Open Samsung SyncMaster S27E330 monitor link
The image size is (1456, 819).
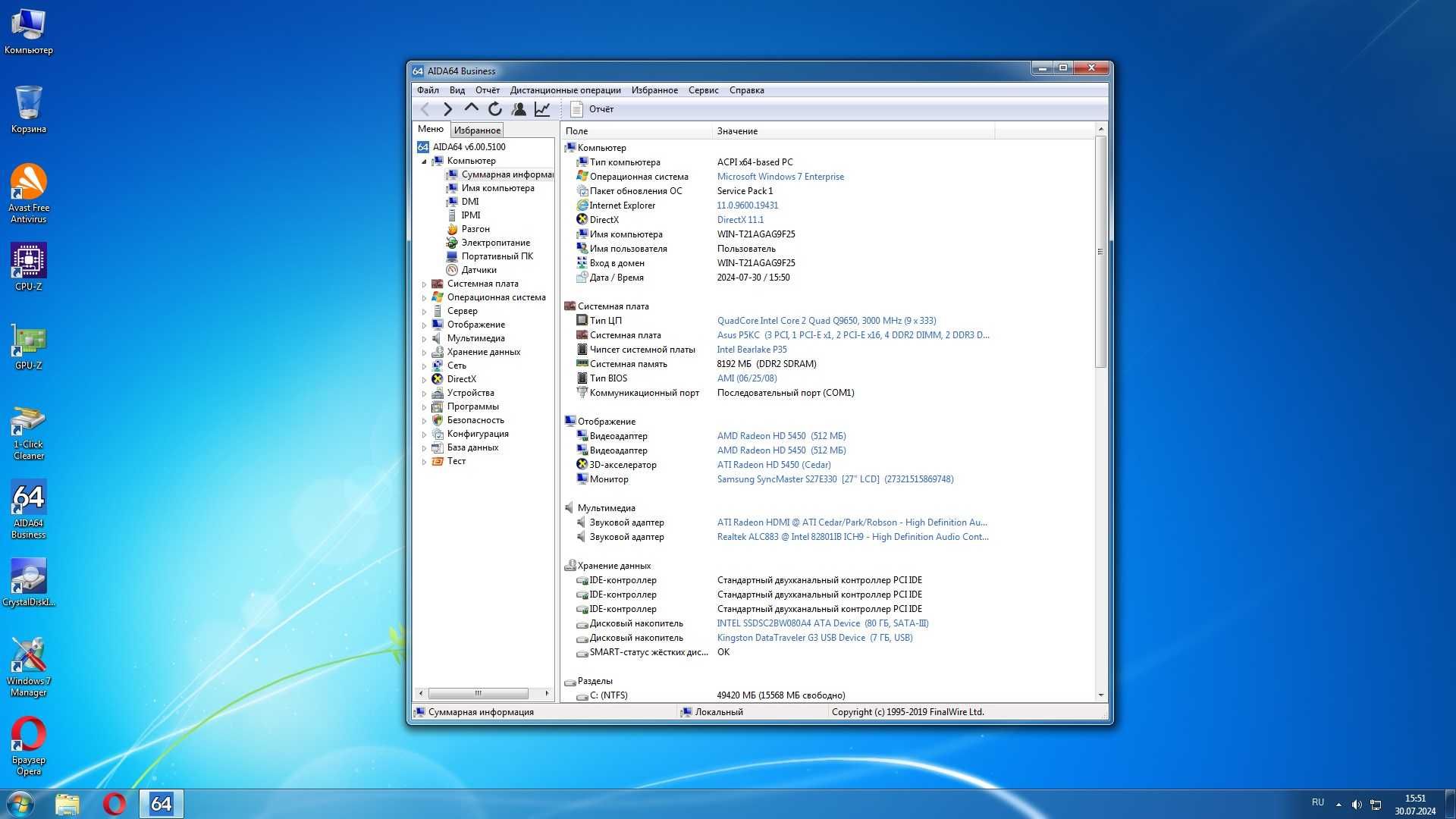click(835, 479)
